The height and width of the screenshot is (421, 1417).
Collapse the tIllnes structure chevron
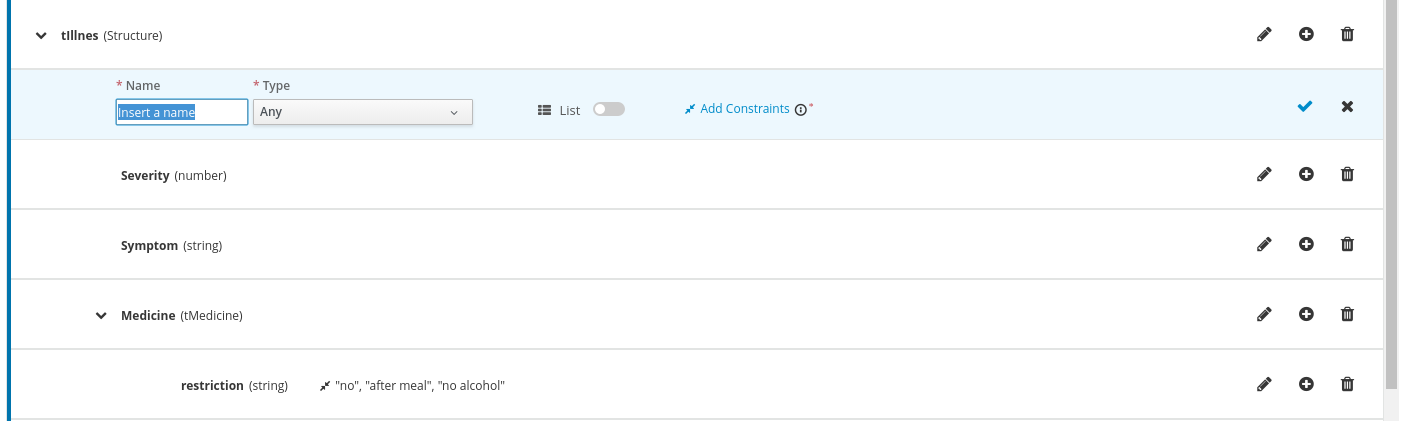pos(41,36)
